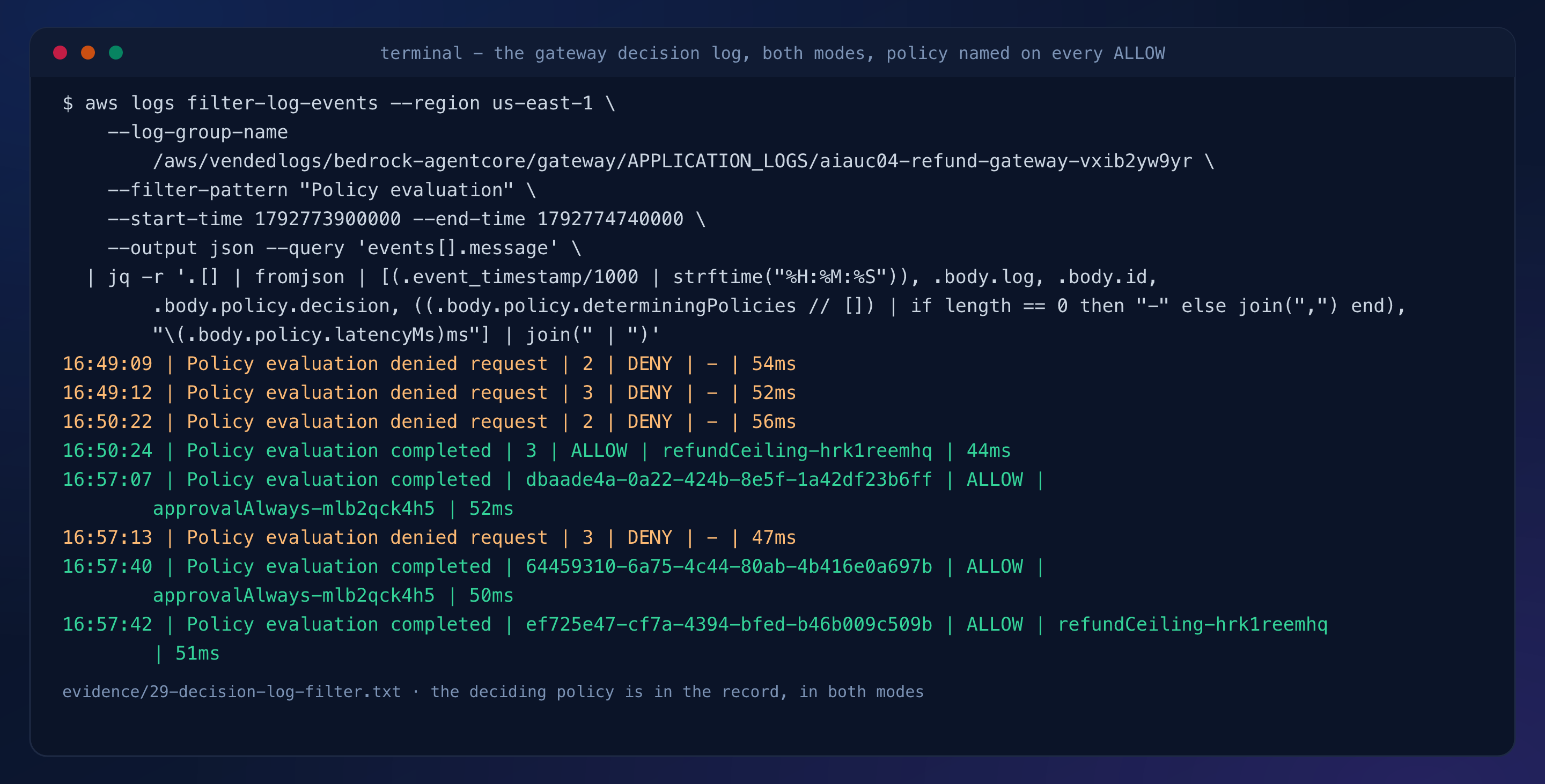Click request id ef725e47-cf7a-4394-bfed-b46b009c509b
The height and width of the screenshot is (784, 1545).
[x=729, y=624]
